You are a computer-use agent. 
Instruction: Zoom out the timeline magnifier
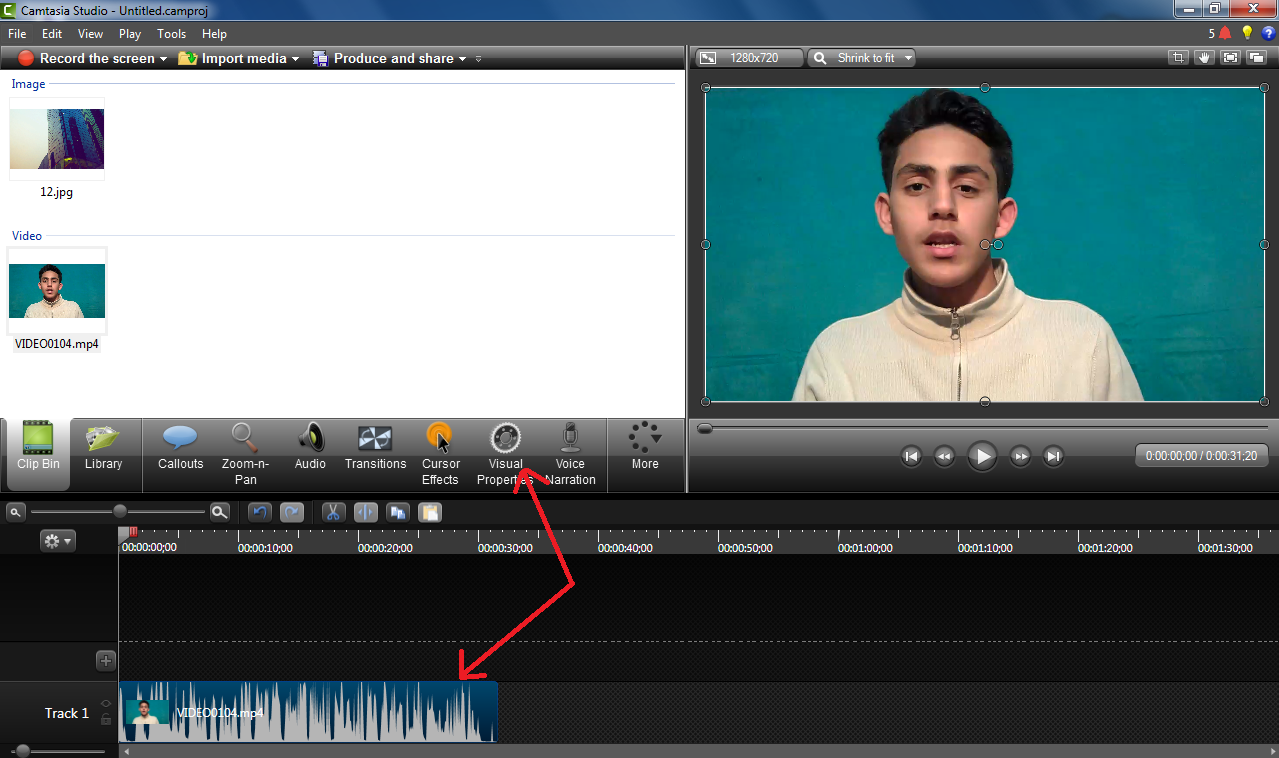click(x=15, y=512)
